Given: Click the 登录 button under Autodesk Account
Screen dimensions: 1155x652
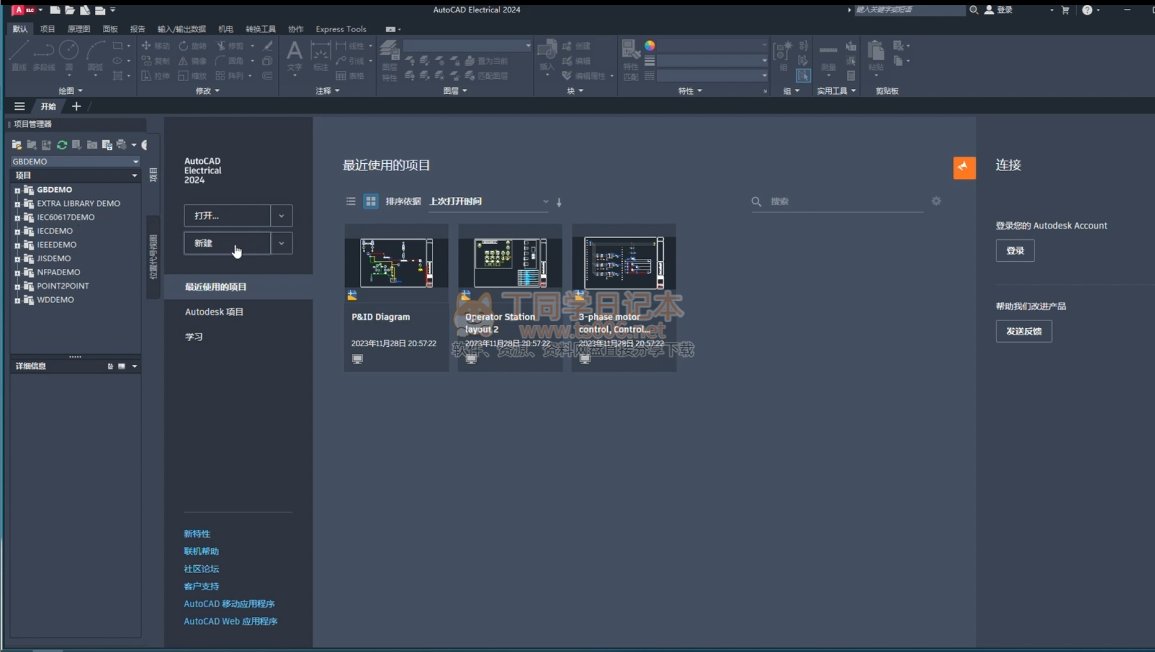Looking at the screenshot, I should coord(1015,251).
